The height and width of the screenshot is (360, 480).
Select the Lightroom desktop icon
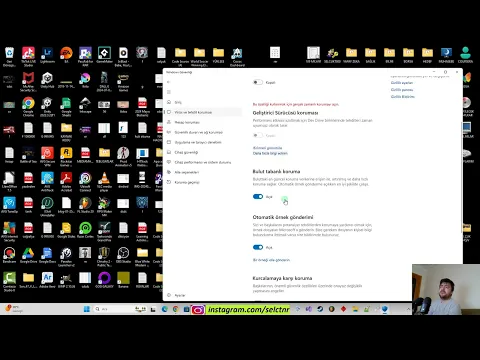(x=47, y=55)
